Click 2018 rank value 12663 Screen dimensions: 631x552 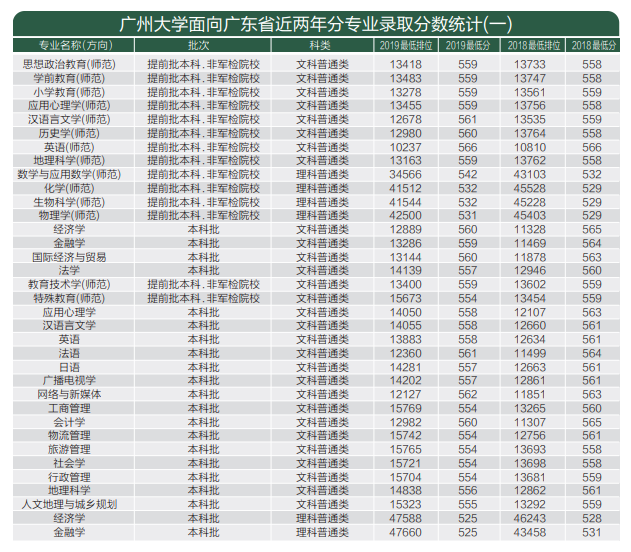pos(530,367)
